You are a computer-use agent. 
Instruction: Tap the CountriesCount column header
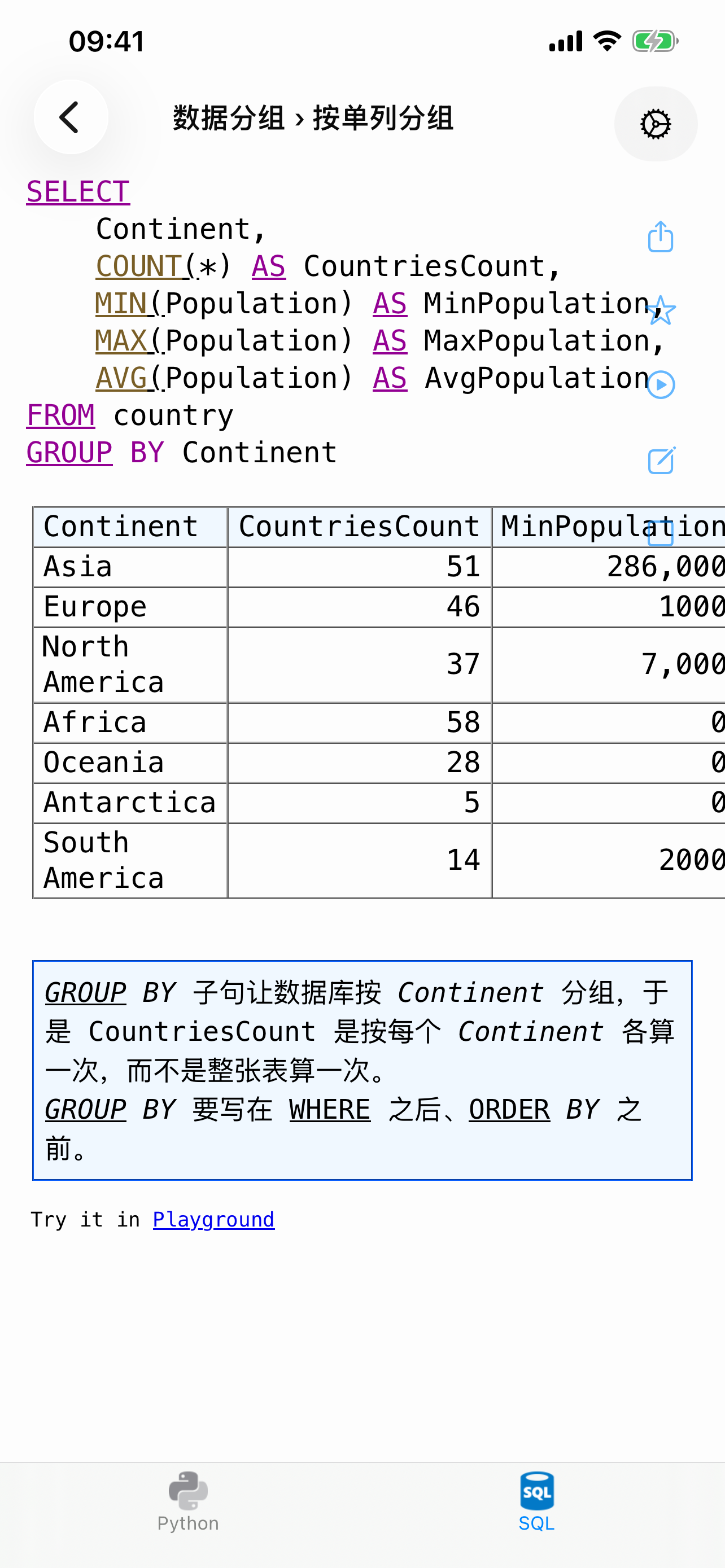[360, 527]
